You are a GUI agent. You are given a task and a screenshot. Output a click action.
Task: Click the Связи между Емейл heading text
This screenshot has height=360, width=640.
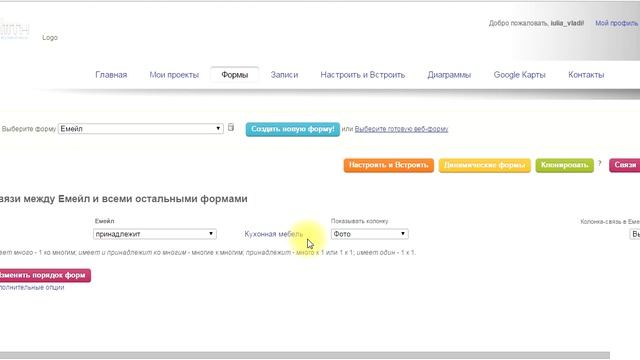124,199
